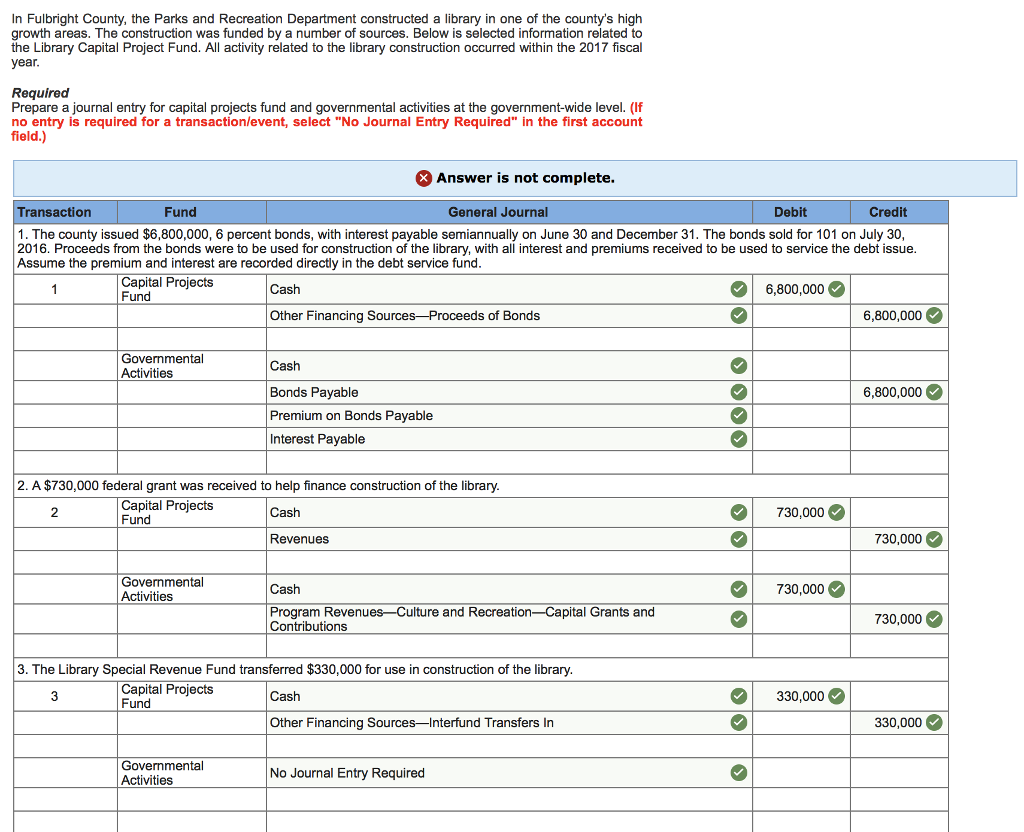1024x832 pixels.
Task: Open Other Financing Sources—Interfund Transfers In field
Action: point(509,722)
